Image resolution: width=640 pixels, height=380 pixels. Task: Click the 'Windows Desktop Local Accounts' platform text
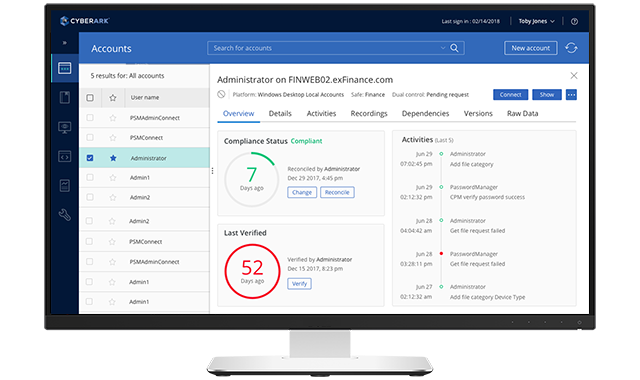[x=301, y=95]
